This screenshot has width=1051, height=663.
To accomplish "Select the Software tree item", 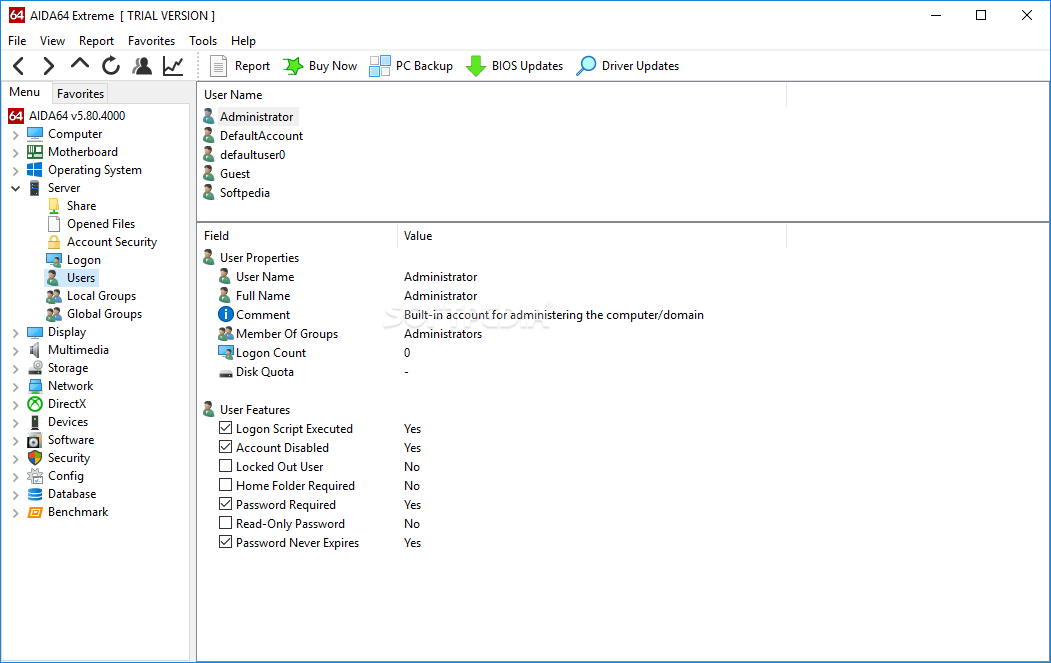I will point(71,440).
